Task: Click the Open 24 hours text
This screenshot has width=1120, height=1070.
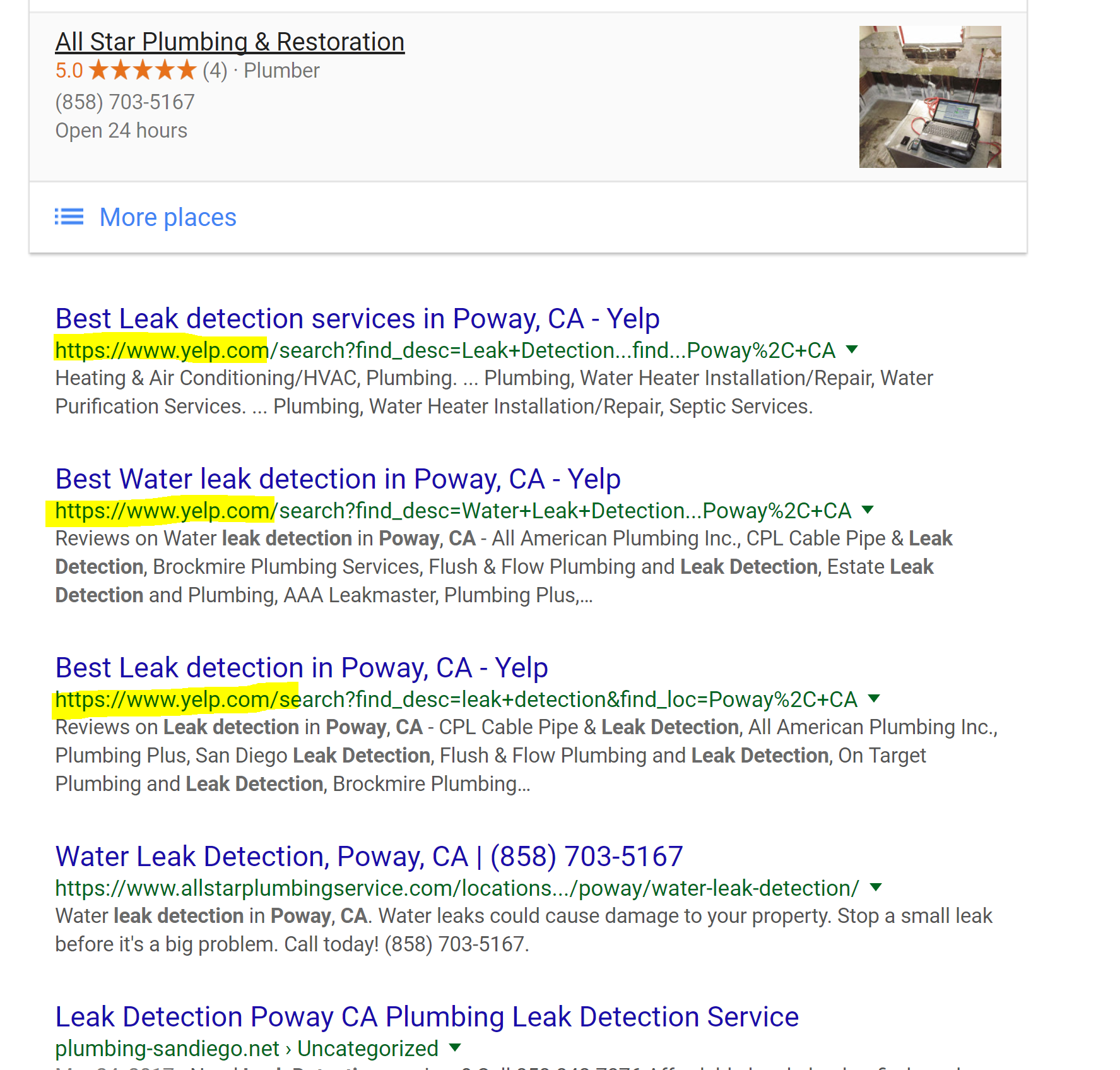Action: 121,131
